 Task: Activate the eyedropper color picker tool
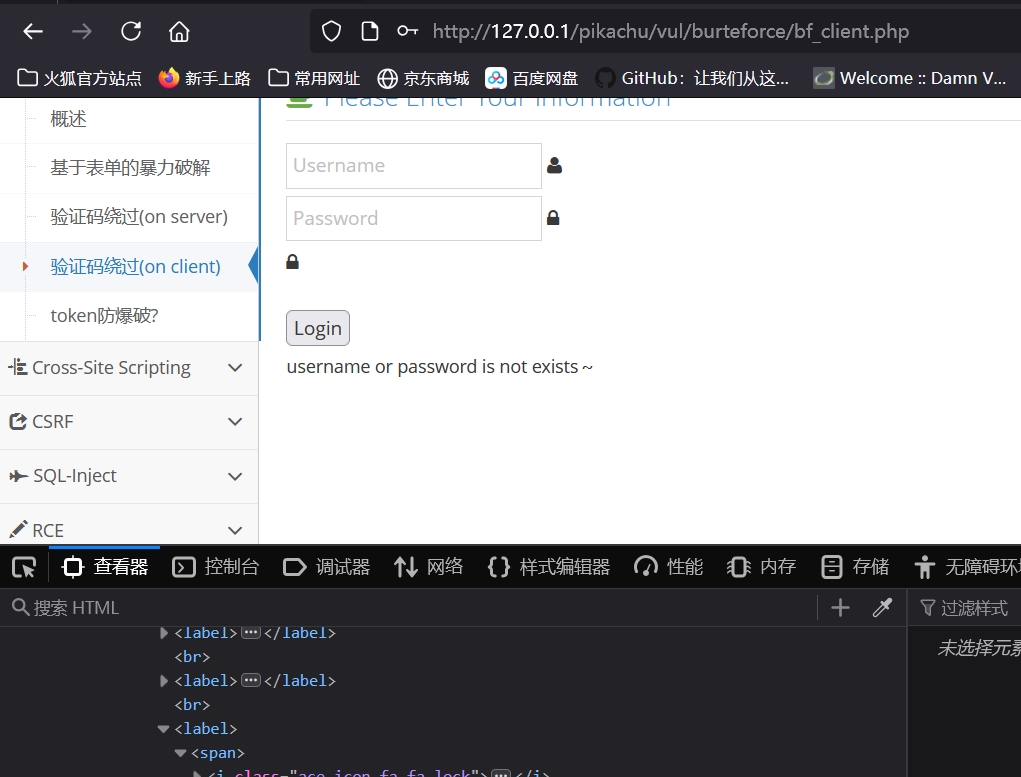882,608
